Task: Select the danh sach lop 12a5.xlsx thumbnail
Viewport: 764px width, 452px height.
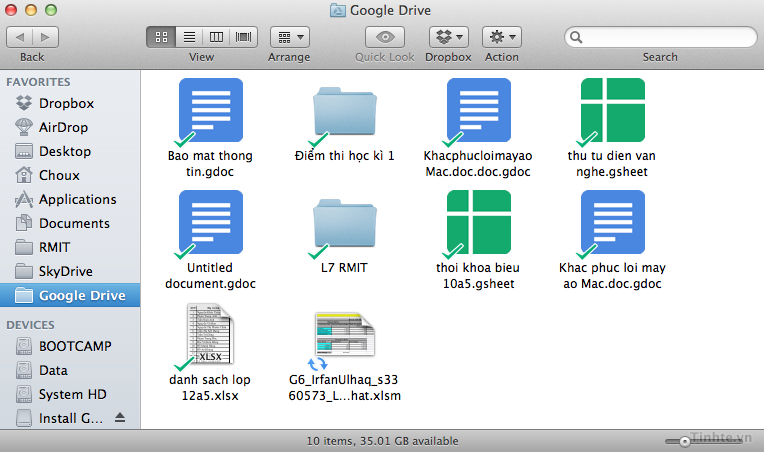Action: pos(210,334)
